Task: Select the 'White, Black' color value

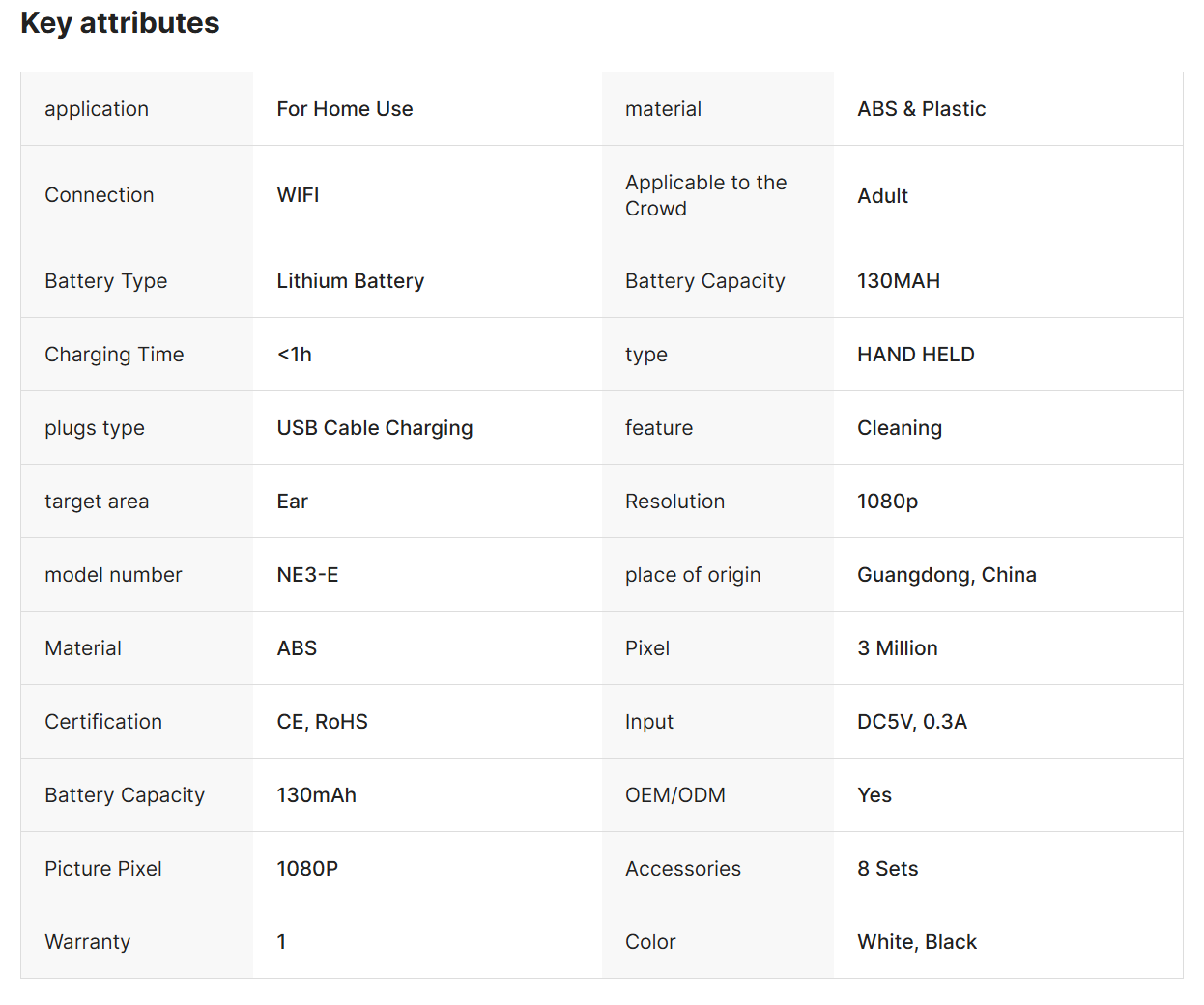Action: pyautogui.click(x=917, y=942)
